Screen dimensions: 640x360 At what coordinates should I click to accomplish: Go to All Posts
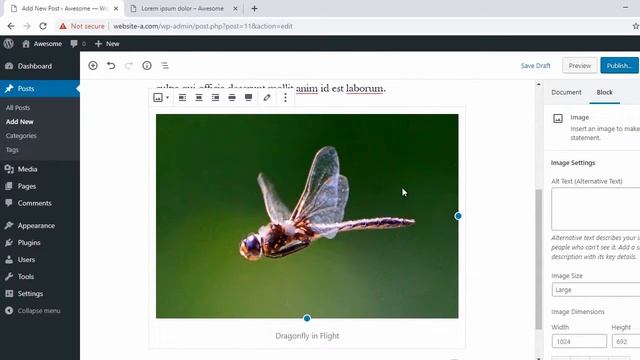18,108
